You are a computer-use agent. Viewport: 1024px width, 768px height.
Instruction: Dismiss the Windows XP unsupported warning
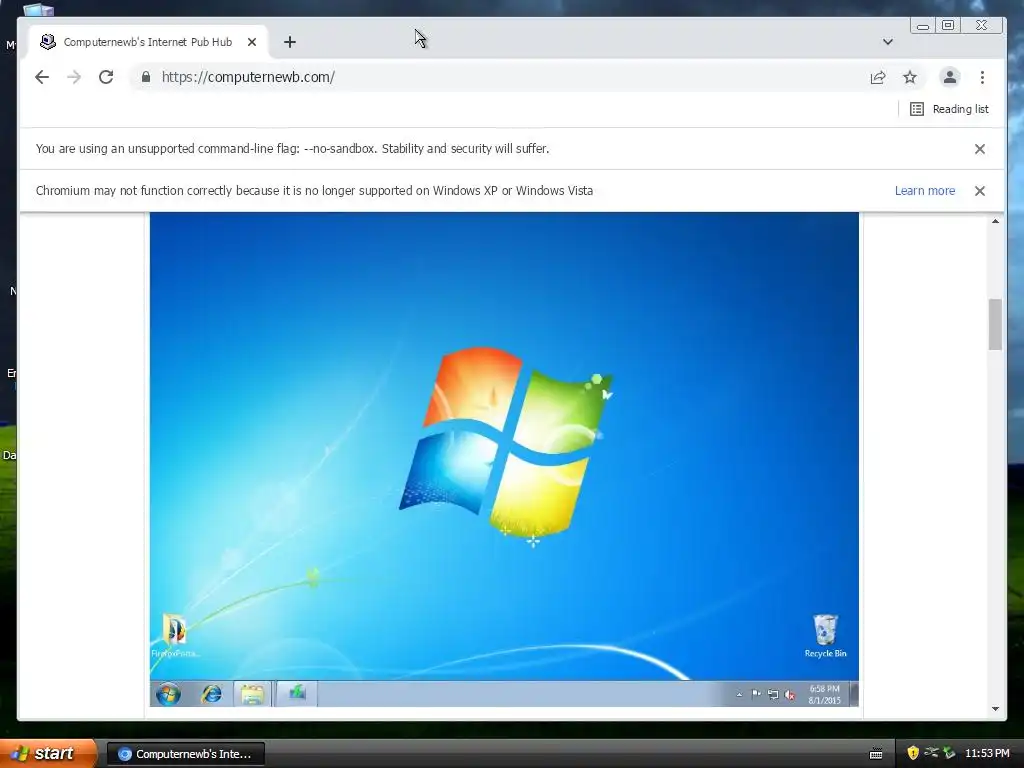point(980,191)
